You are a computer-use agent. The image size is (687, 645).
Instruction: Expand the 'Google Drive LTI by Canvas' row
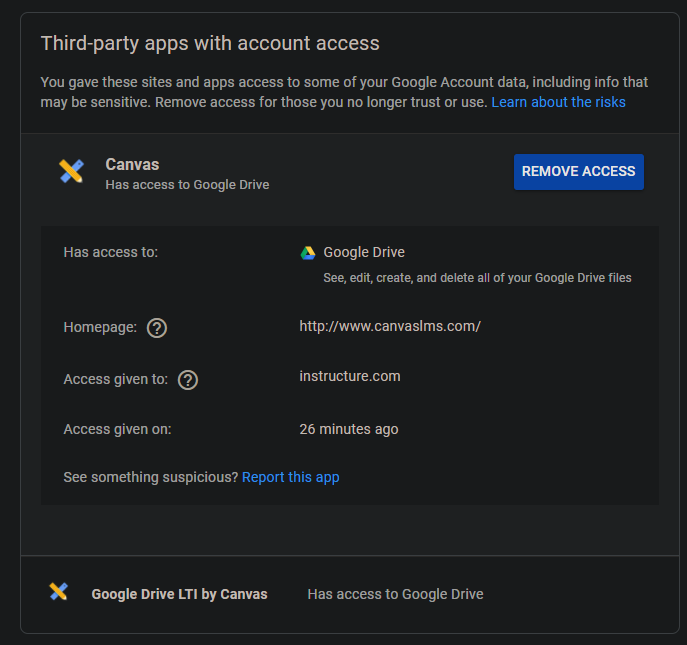[x=350, y=594]
